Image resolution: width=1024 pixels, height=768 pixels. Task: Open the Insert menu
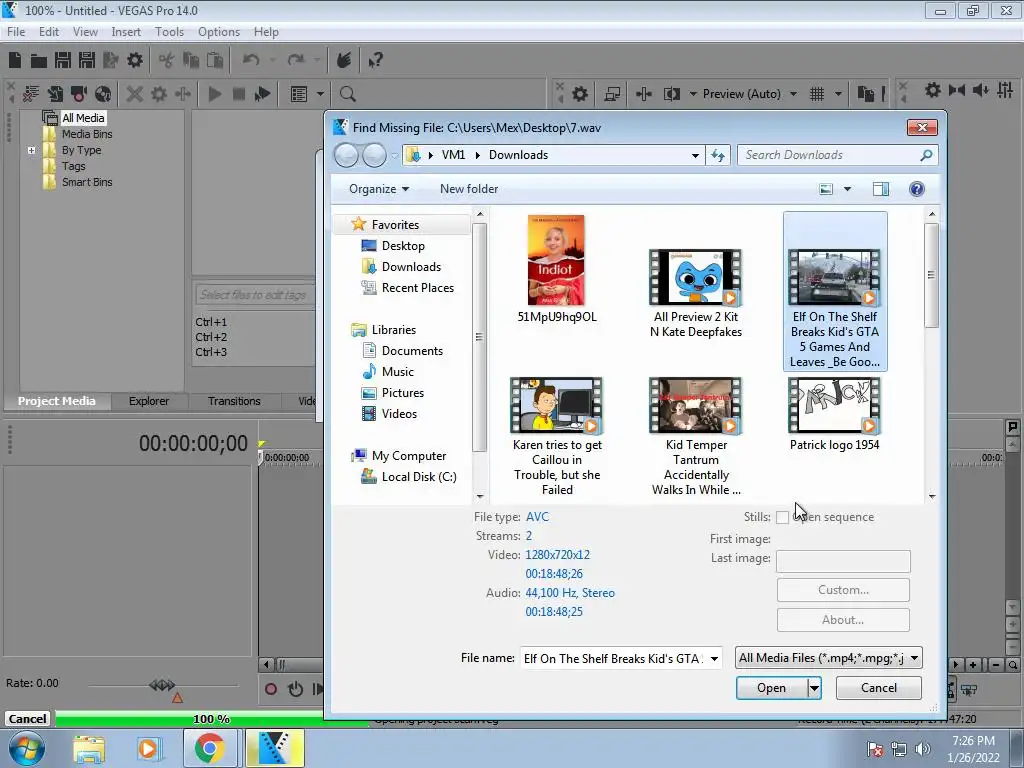(x=126, y=32)
